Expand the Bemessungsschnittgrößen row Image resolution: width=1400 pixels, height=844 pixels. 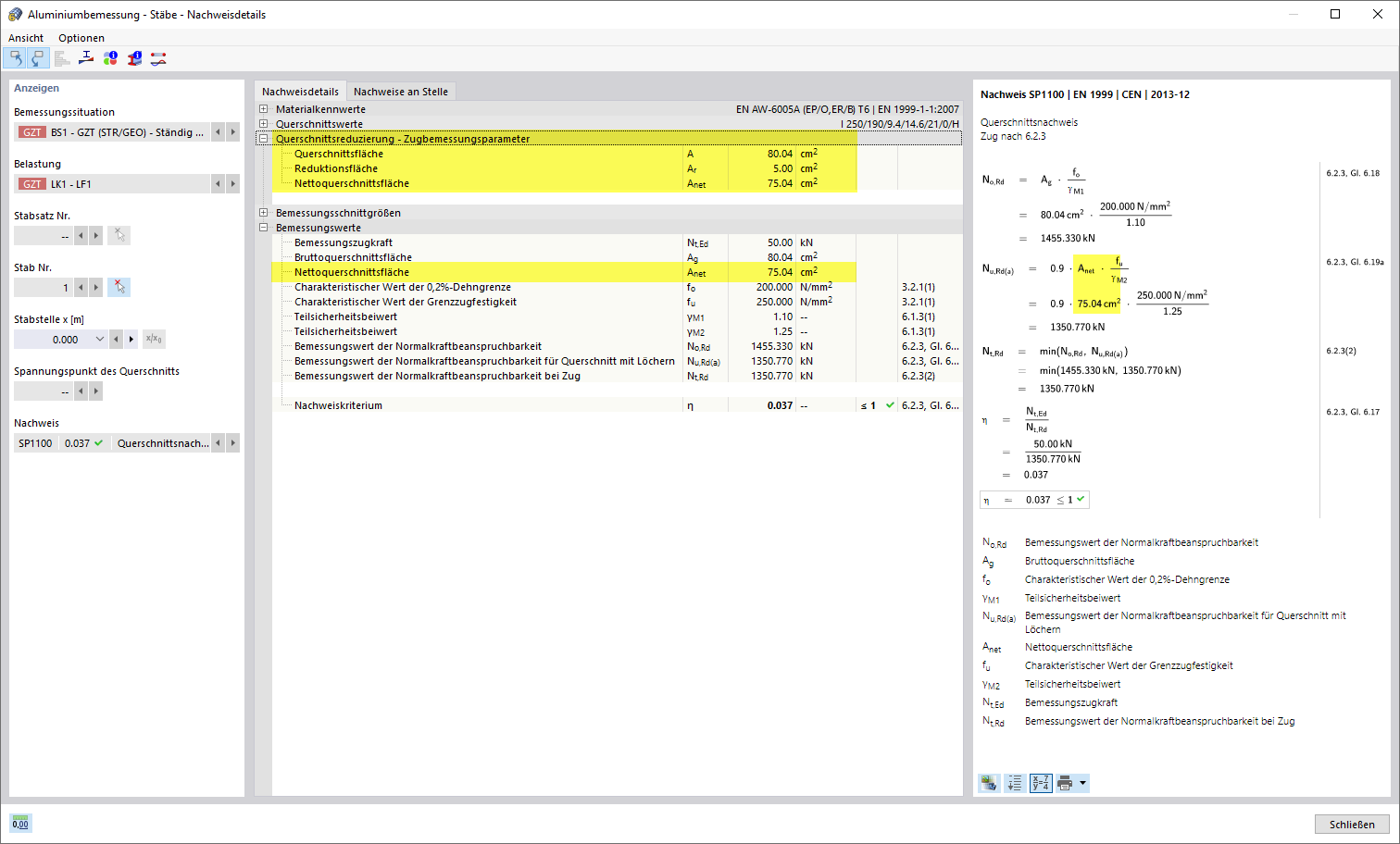click(x=264, y=213)
